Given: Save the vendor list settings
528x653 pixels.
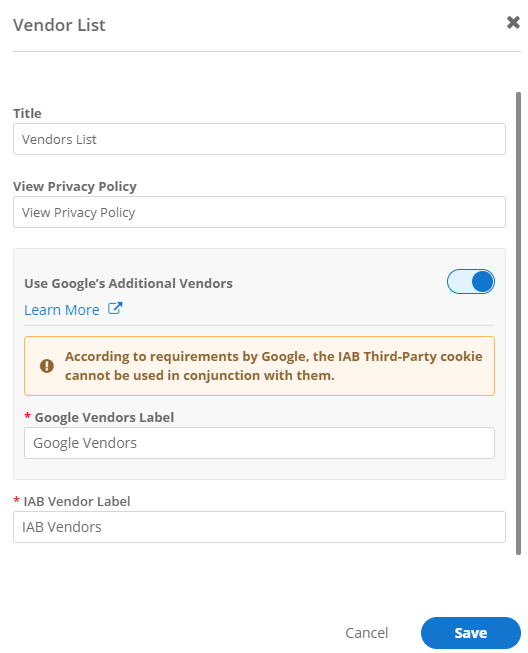Looking at the screenshot, I should coord(471,633).
